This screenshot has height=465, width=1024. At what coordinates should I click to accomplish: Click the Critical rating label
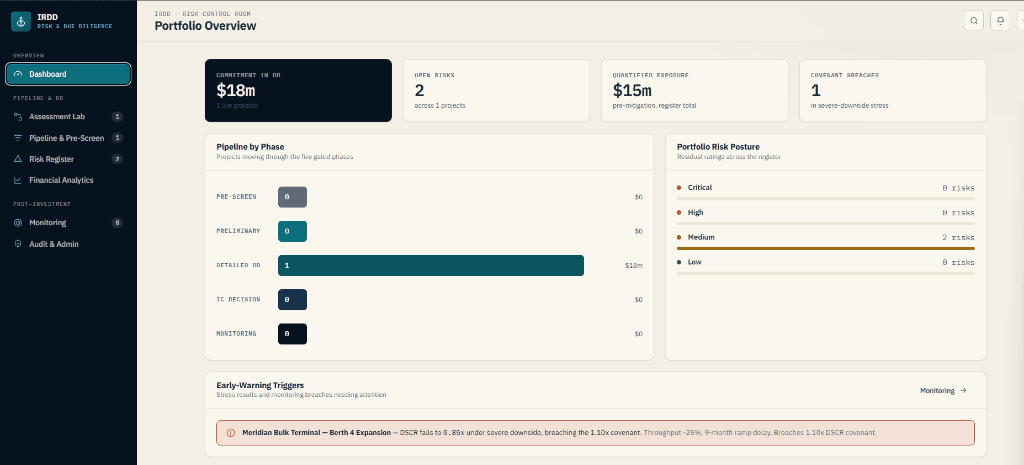click(699, 187)
